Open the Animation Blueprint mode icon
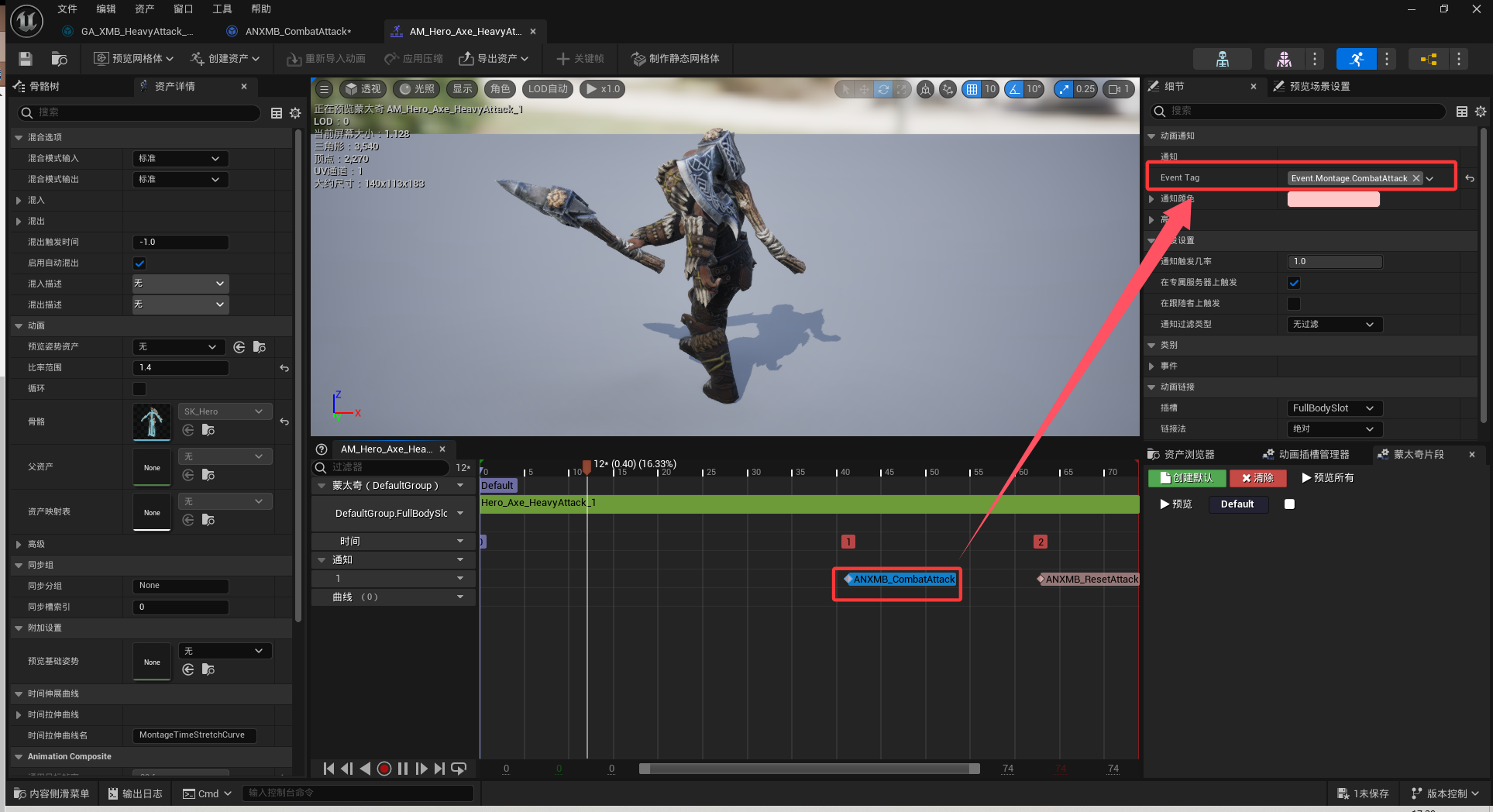 (1428, 59)
